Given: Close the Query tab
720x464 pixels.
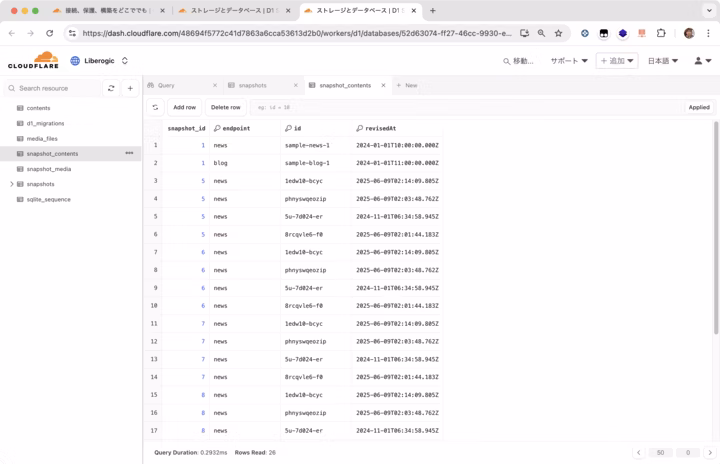Looking at the screenshot, I should tap(212, 86).
